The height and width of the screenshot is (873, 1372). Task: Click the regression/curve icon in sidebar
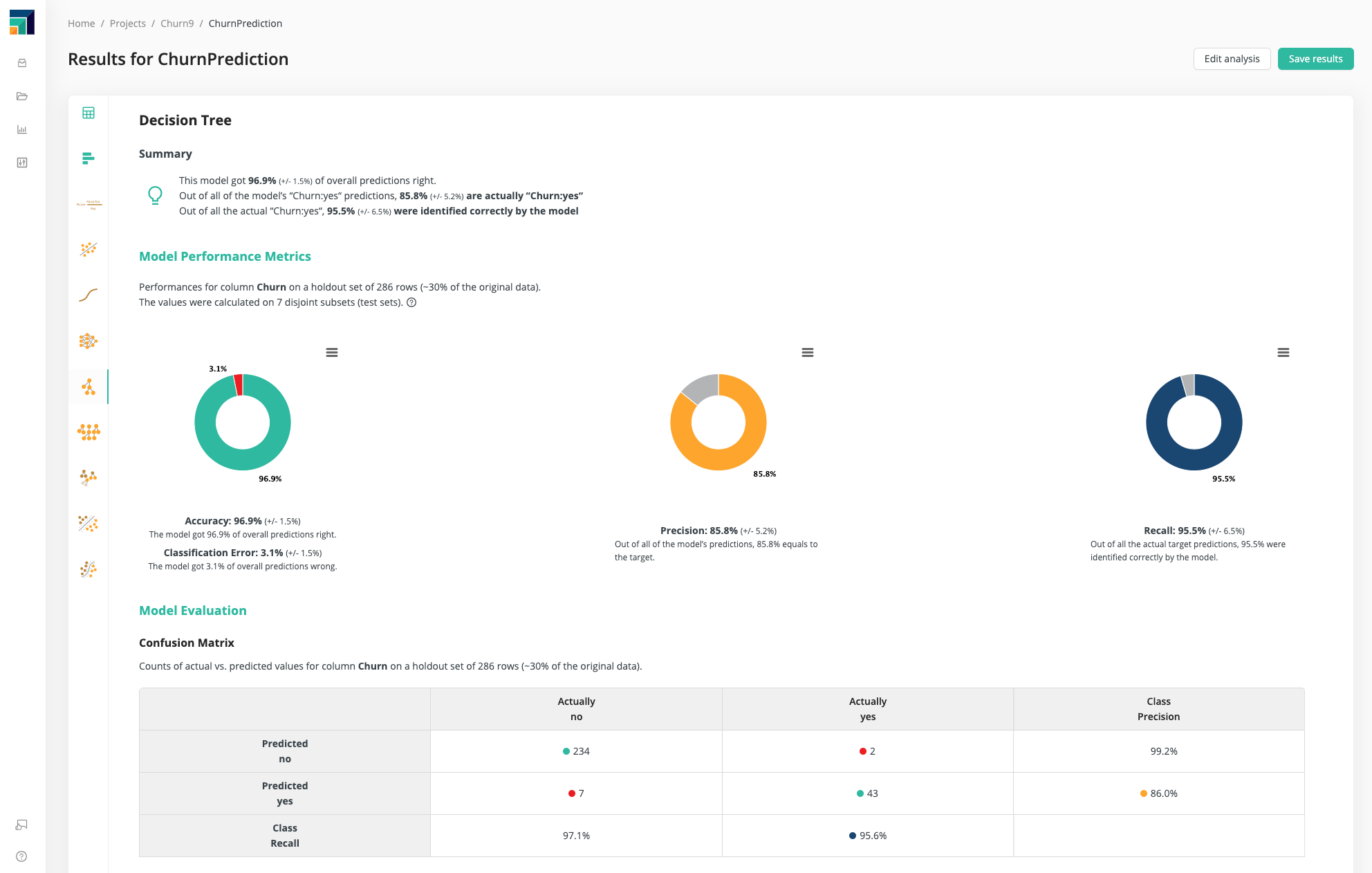click(x=89, y=293)
